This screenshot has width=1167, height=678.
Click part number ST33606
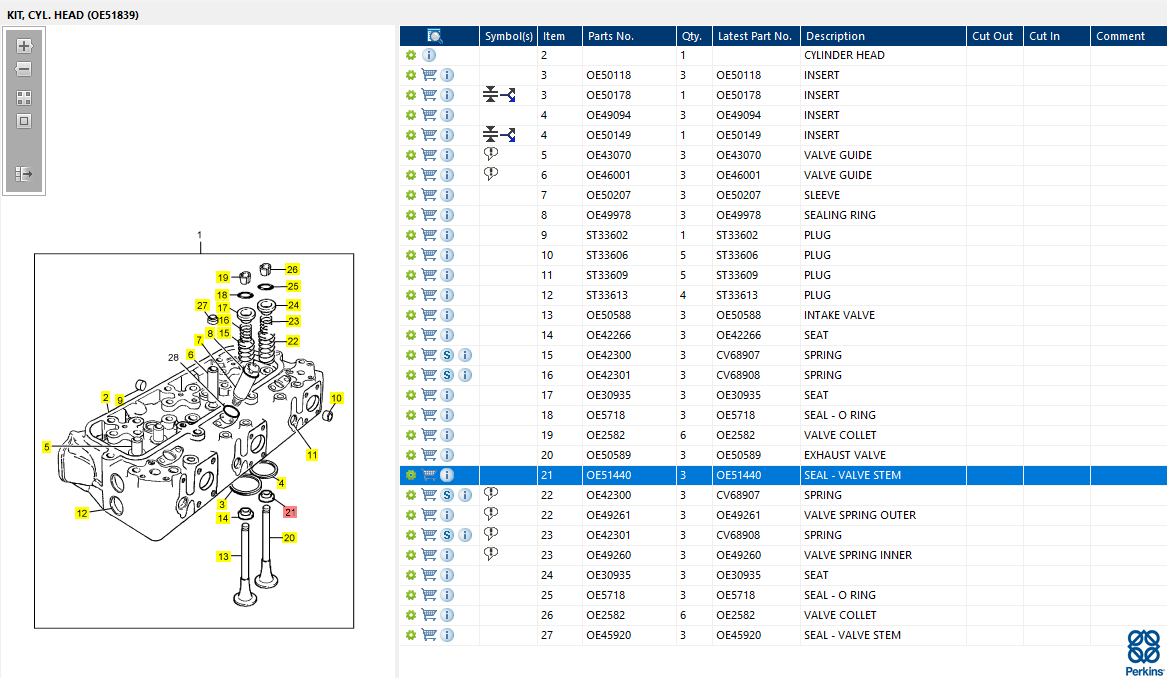click(607, 255)
